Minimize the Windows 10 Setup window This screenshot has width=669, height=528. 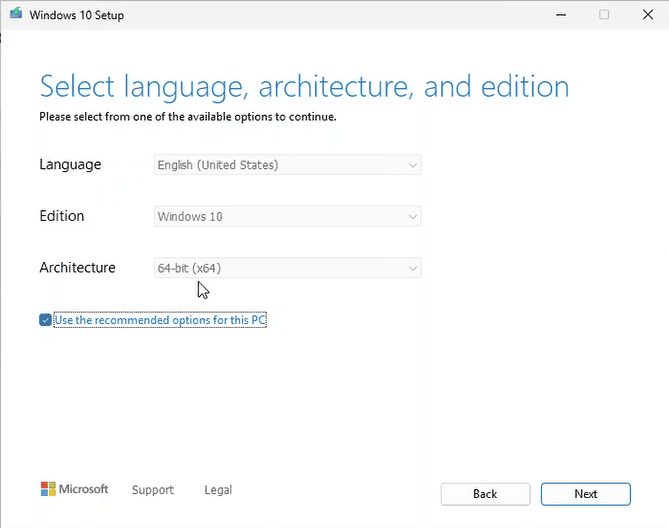coord(558,14)
